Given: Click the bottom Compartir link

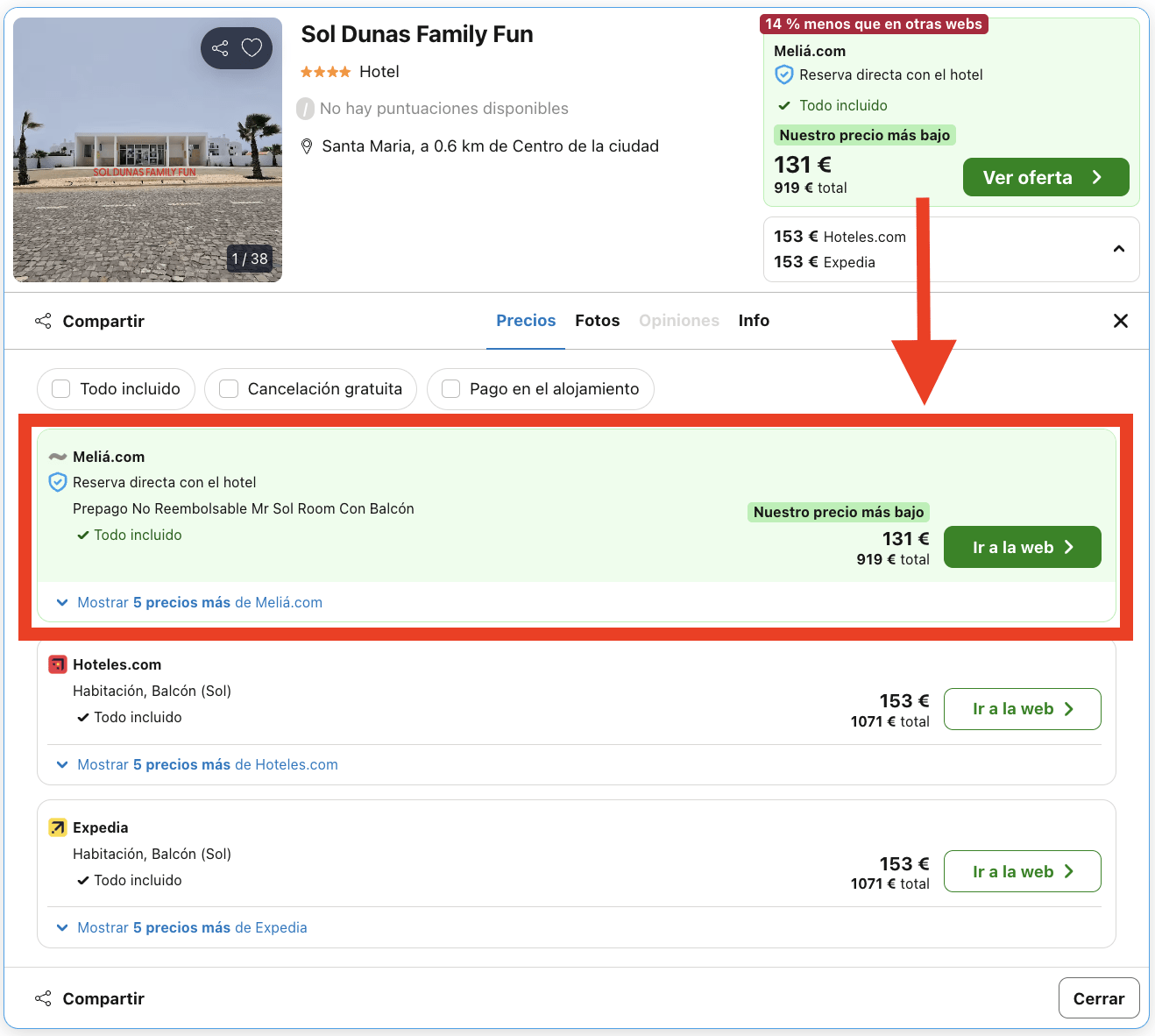Looking at the screenshot, I should [x=103, y=998].
